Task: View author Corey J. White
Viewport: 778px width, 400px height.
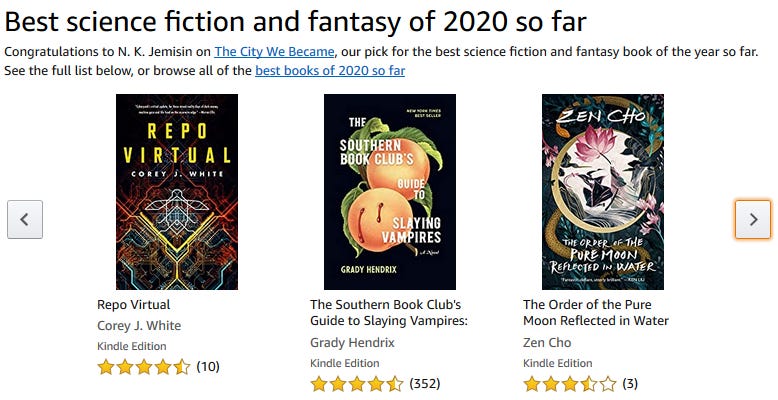Action: tap(139, 325)
